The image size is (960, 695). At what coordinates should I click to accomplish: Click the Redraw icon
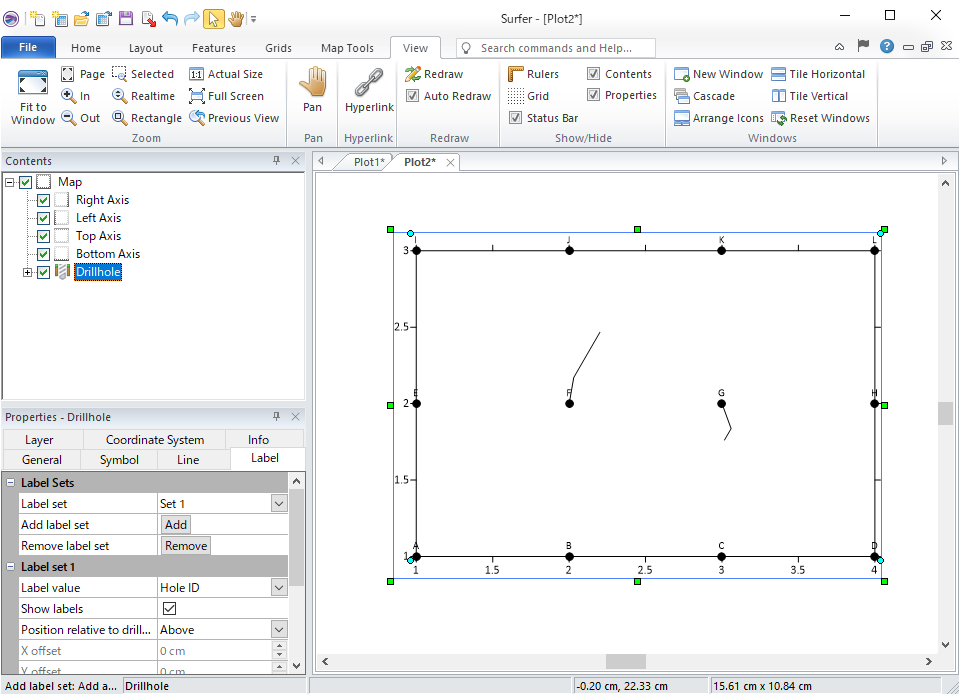[x=413, y=74]
